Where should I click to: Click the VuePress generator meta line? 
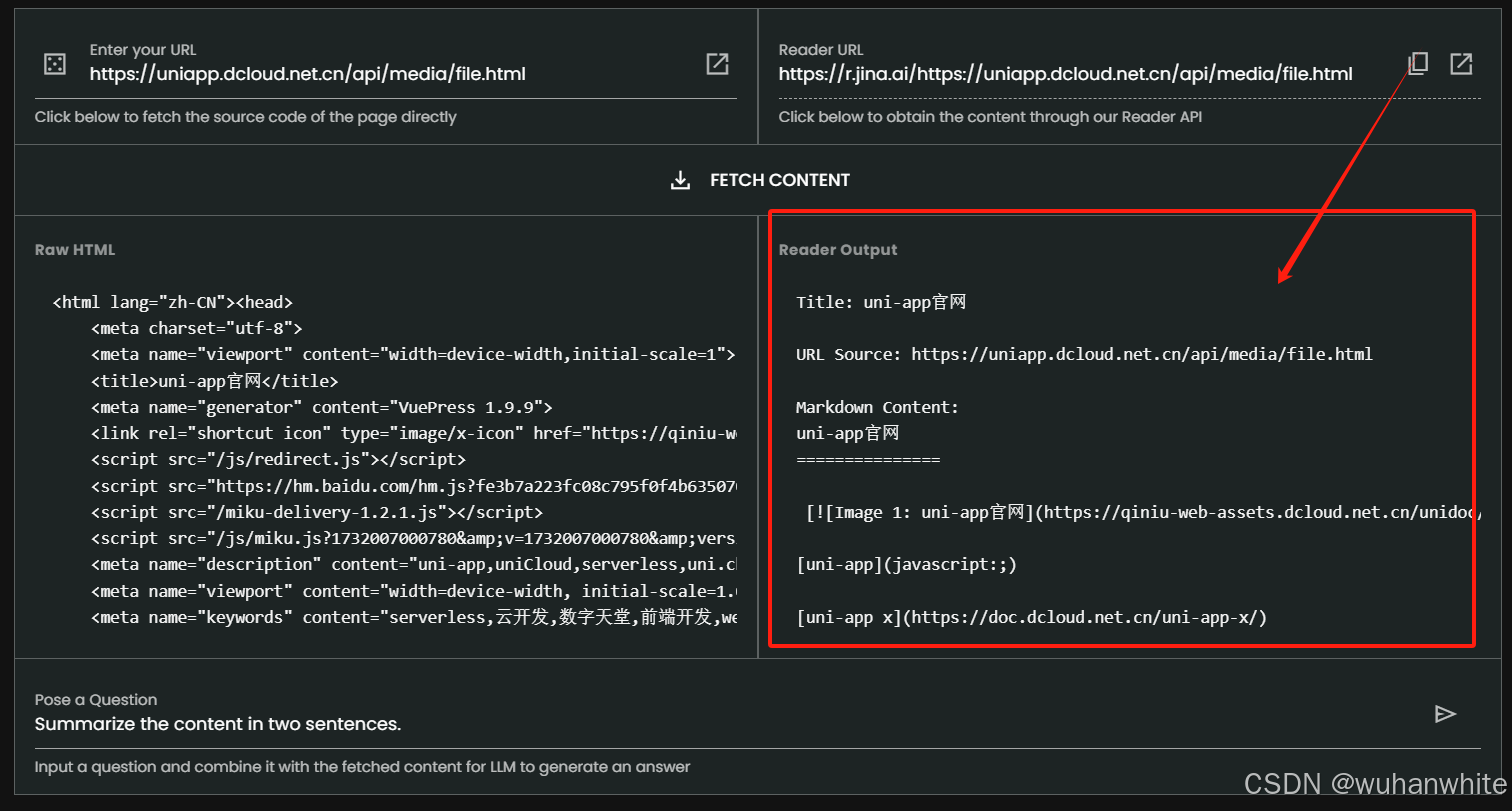click(321, 407)
